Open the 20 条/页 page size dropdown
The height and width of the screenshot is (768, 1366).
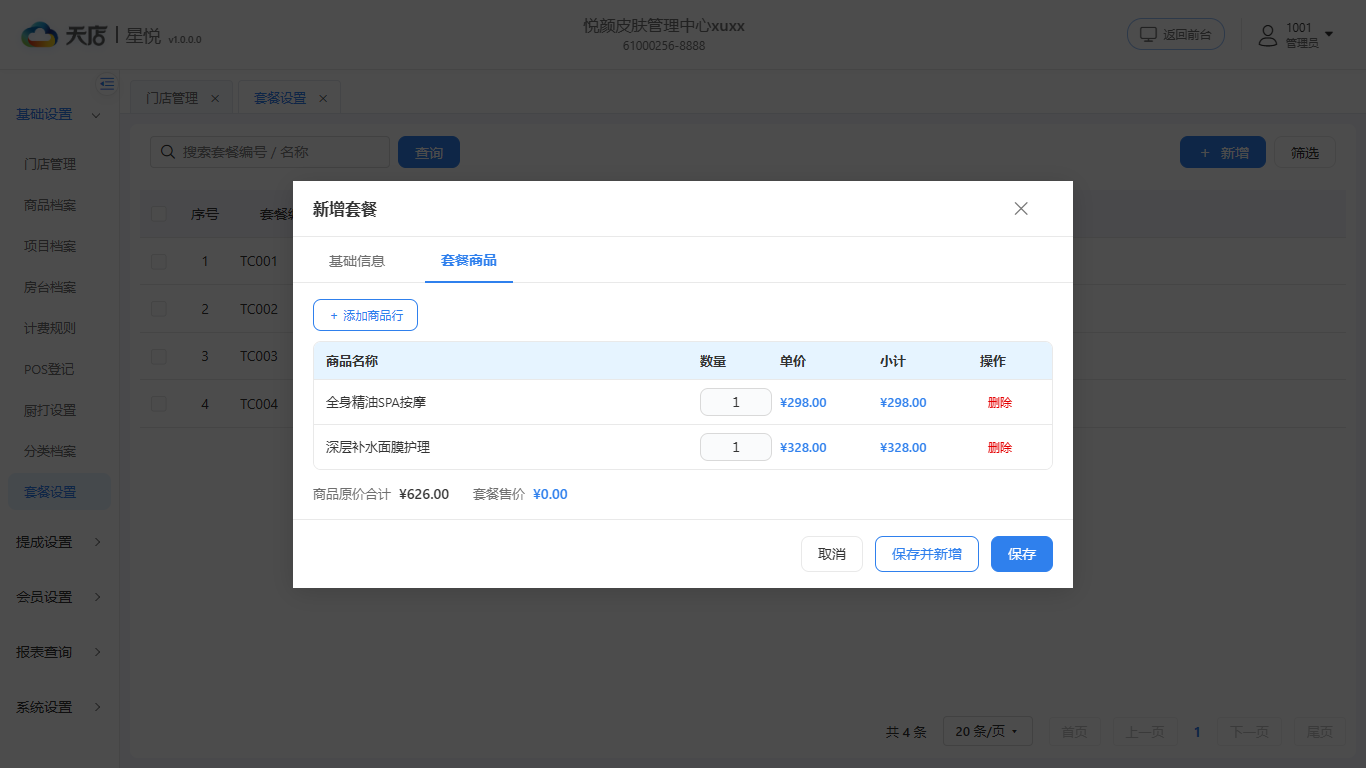987,732
